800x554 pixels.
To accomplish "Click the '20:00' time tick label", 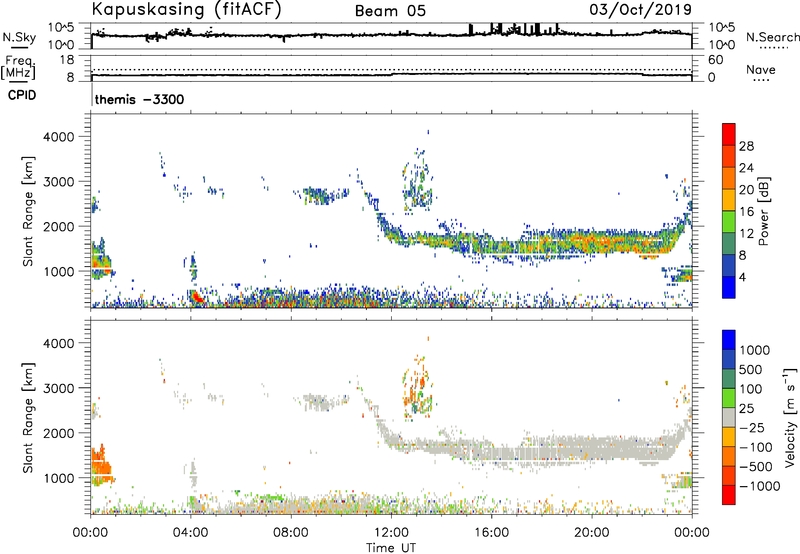I will tap(591, 533).
